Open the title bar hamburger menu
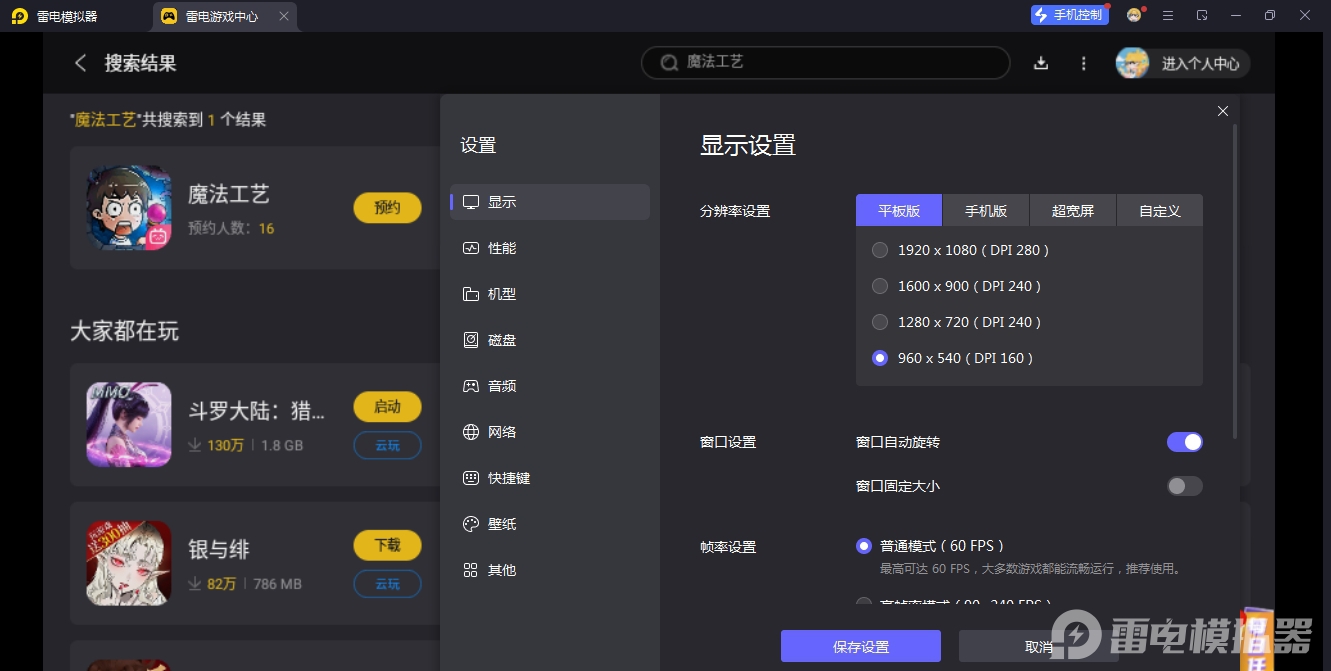 [x=1168, y=15]
